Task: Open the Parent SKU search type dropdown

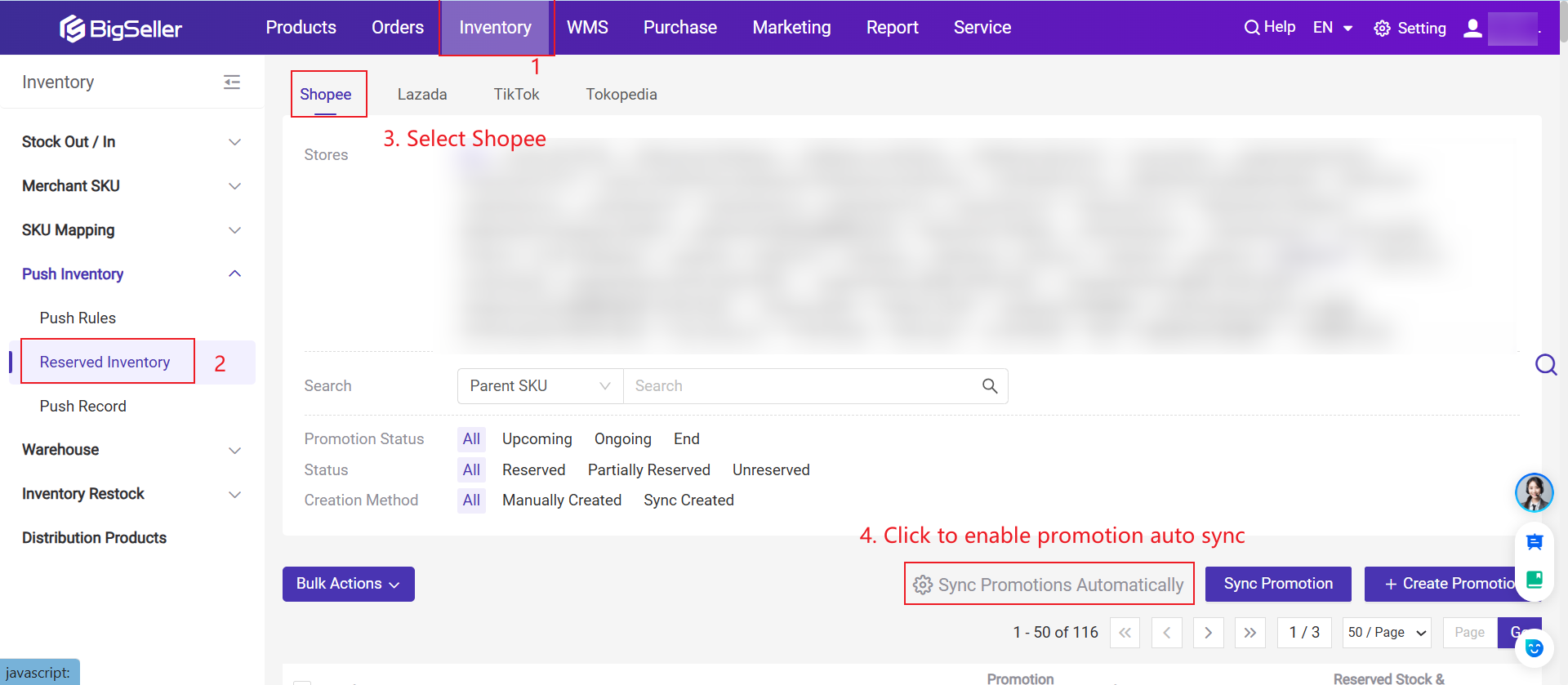Action: 540,386
